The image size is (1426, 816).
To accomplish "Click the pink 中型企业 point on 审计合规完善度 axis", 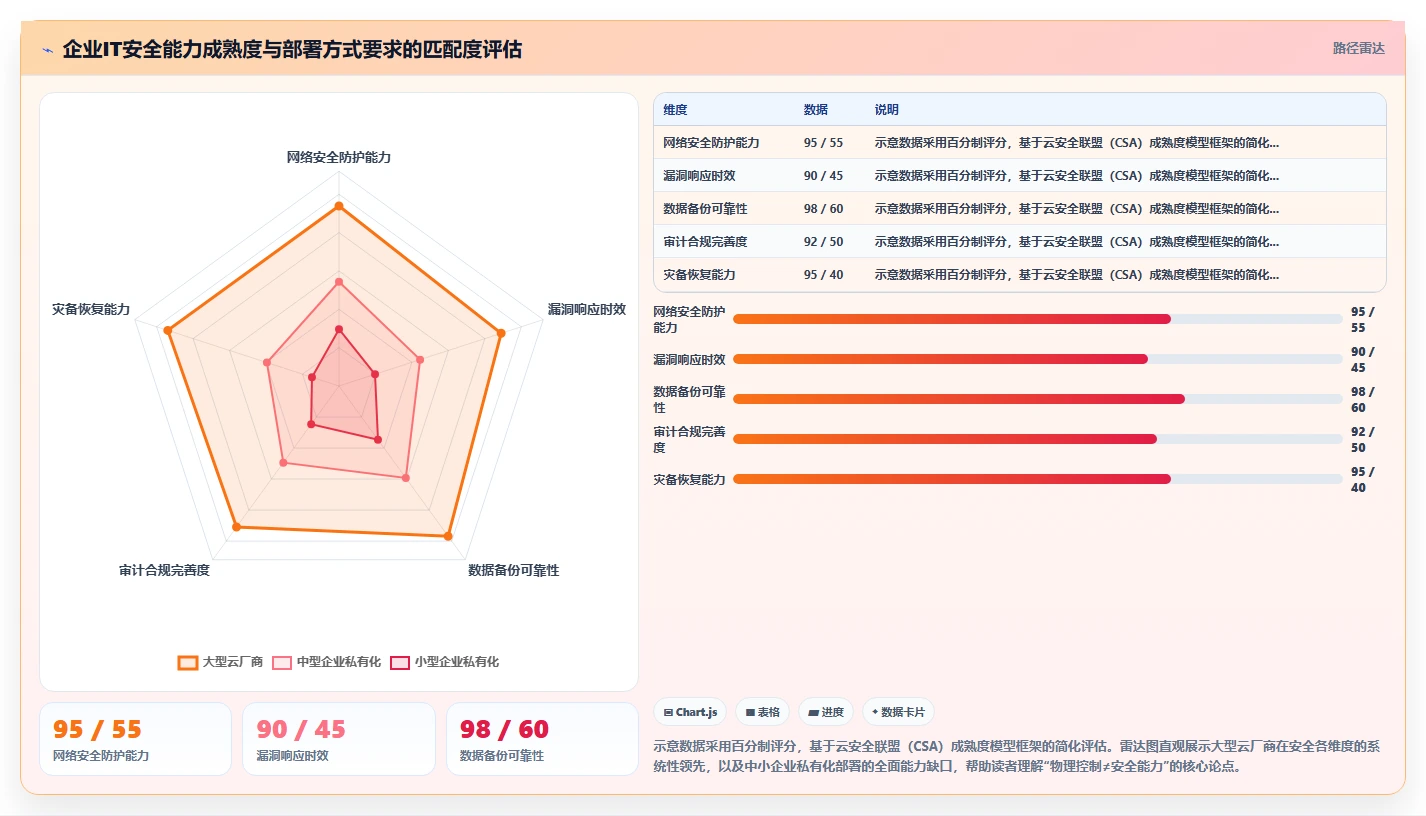I will [x=283, y=463].
